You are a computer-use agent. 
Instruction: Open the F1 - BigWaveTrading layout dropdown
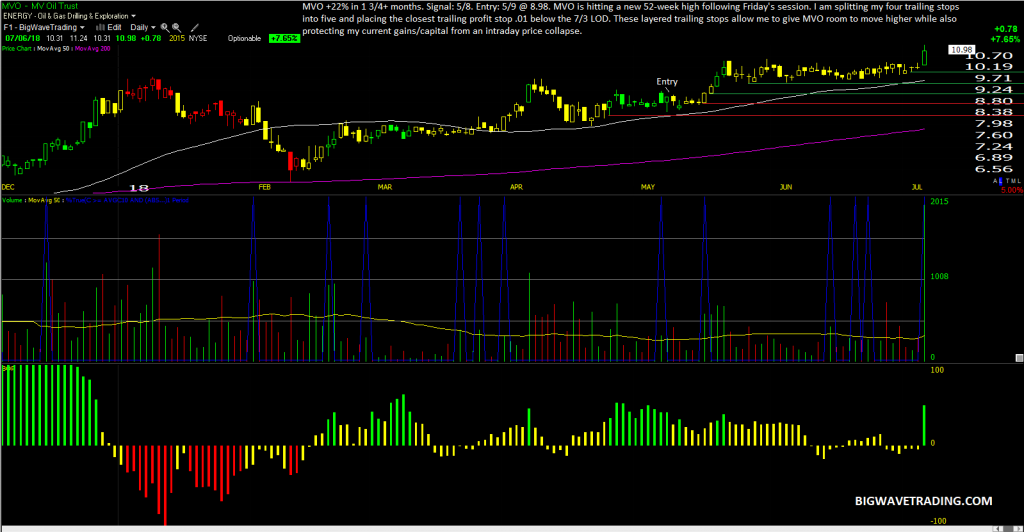pos(44,27)
